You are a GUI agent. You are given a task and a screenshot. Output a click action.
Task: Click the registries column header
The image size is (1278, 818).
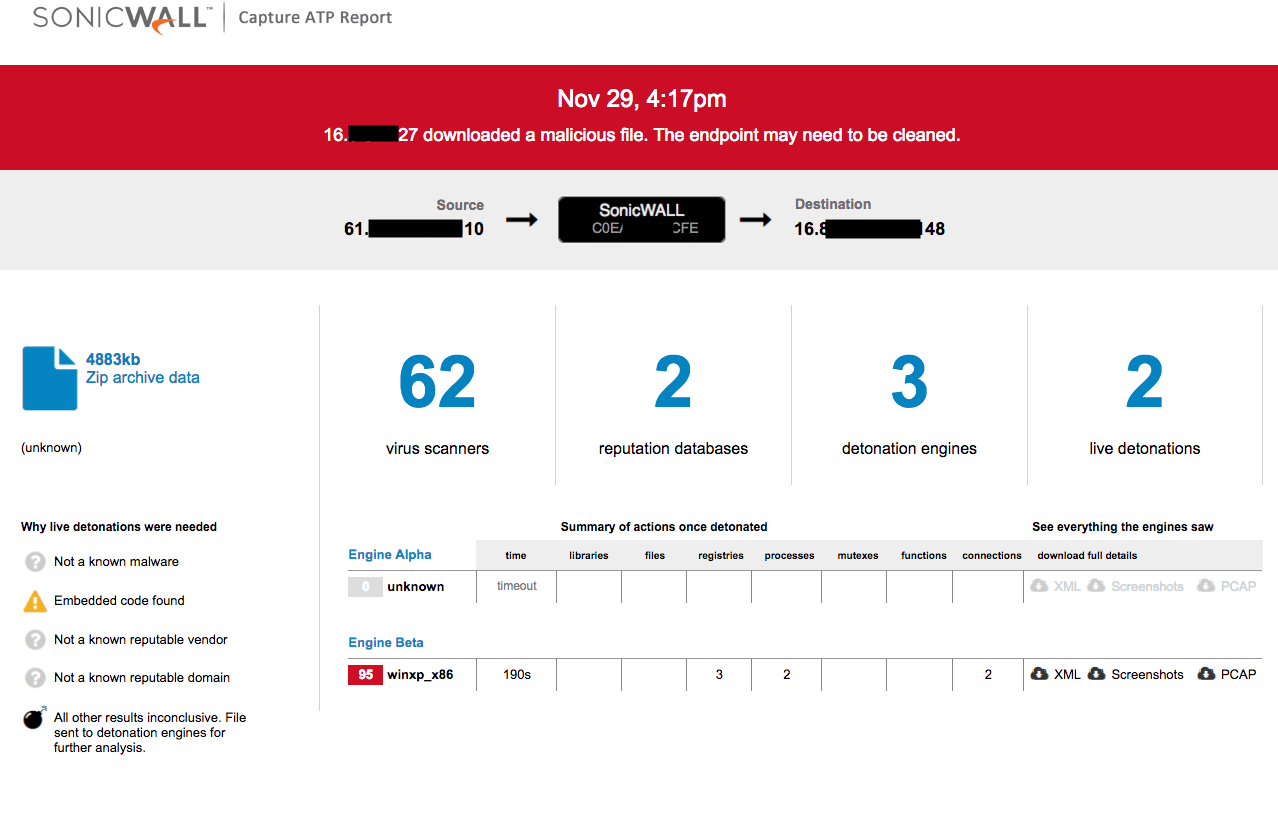pyautogui.click(x=721, y=556)
